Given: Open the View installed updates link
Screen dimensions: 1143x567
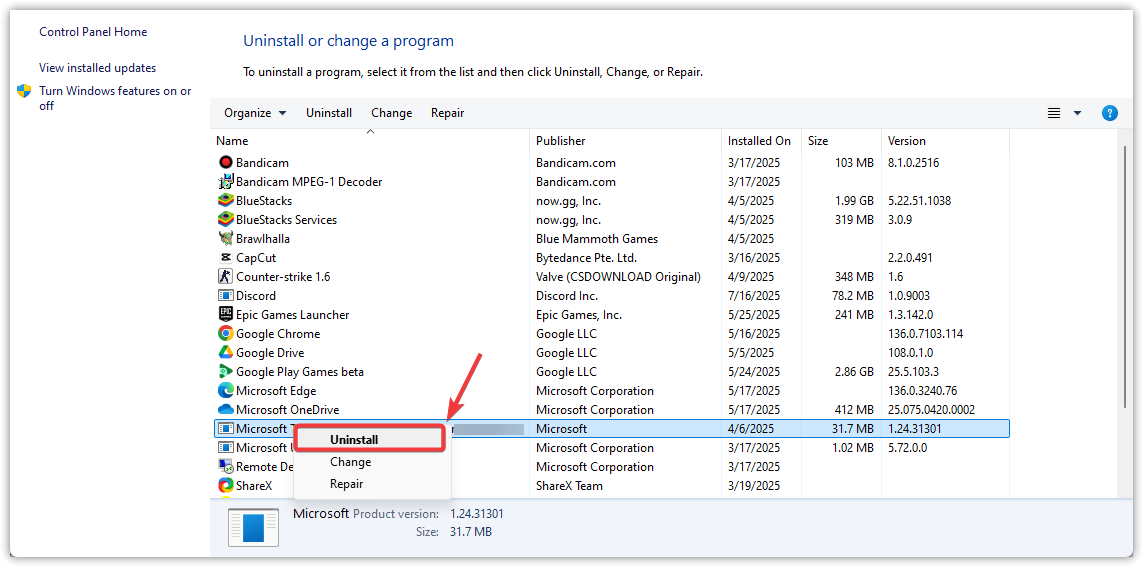Looking at the screenshot, I should pos(97,68).
